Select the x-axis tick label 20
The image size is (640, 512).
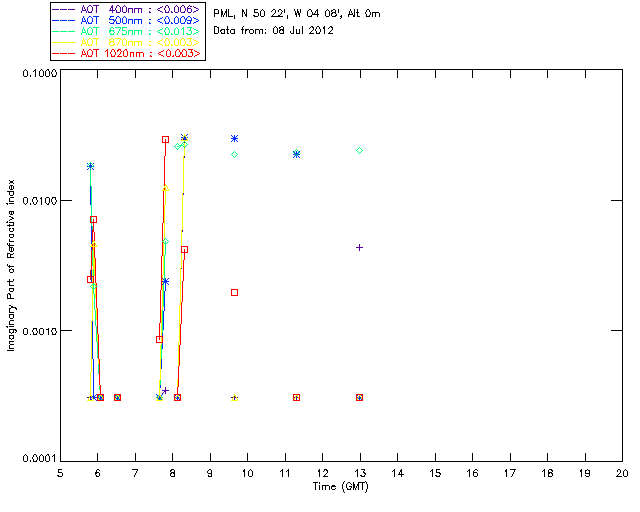(621, 472)
